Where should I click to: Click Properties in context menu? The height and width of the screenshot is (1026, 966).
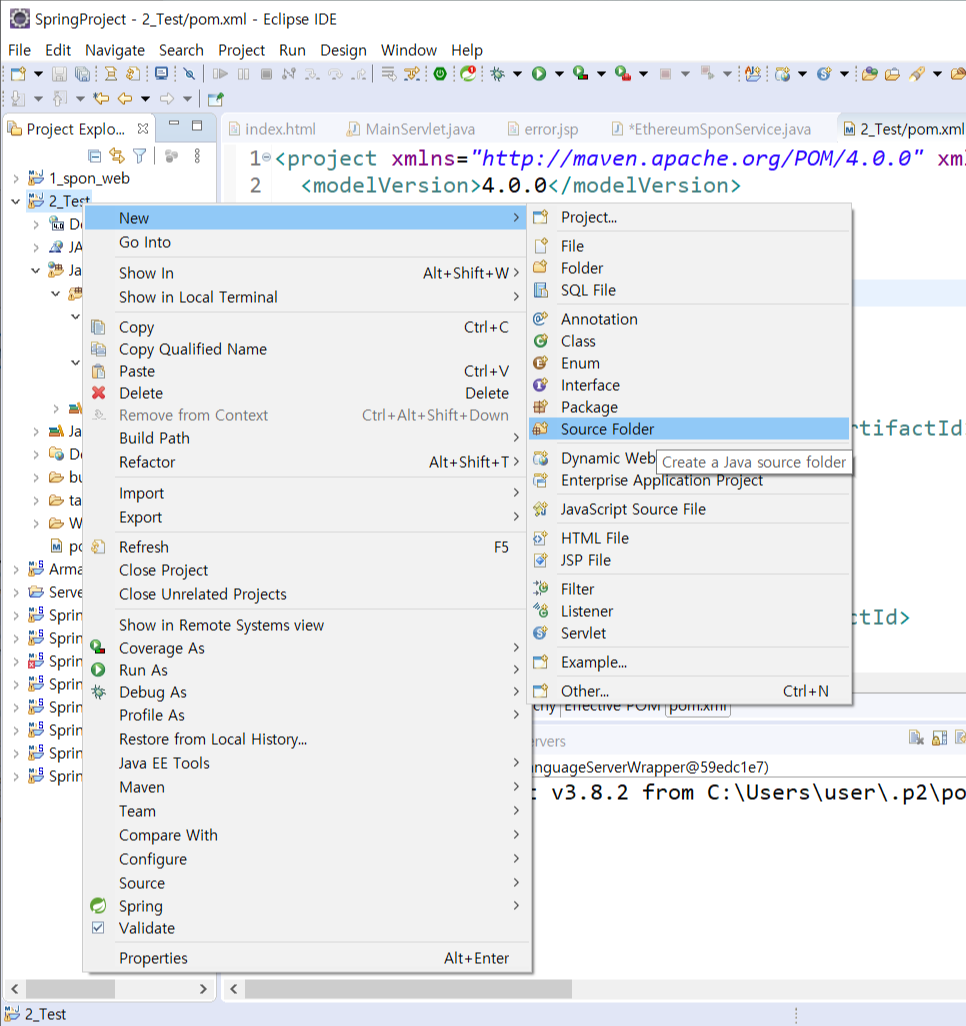[306, 958]
